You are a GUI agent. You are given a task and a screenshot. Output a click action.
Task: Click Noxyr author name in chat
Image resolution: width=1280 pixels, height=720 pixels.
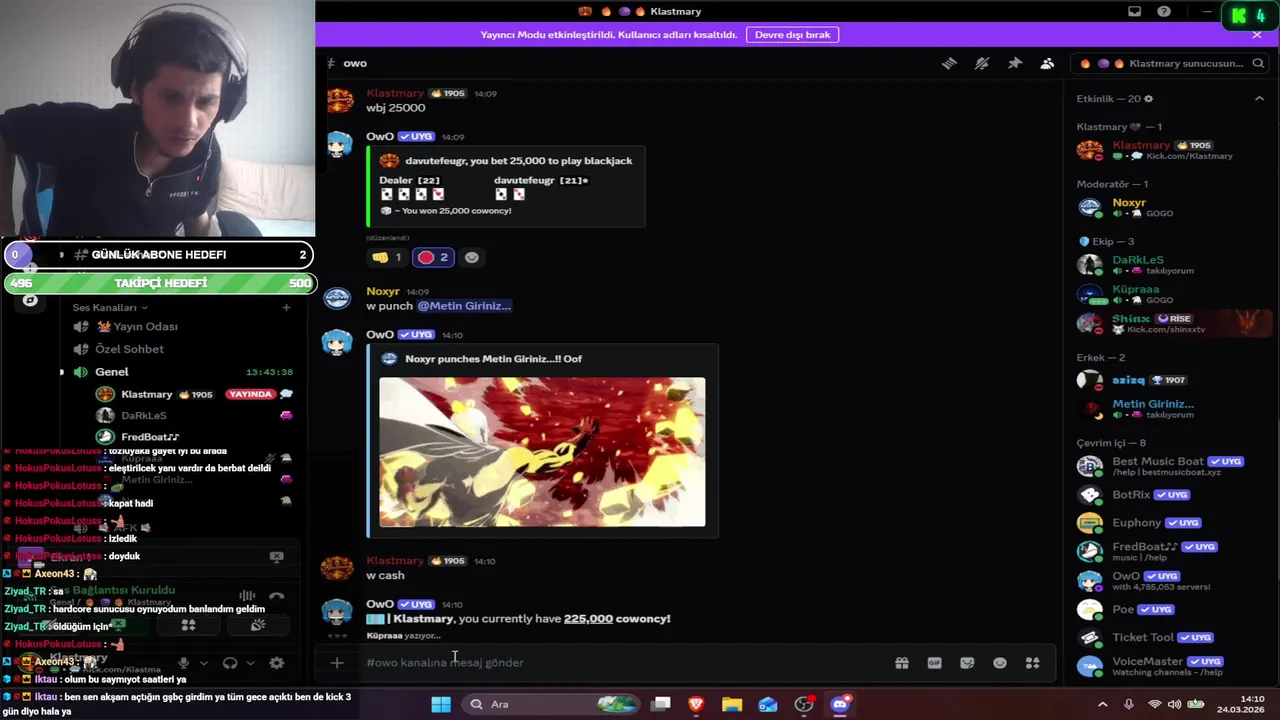tap(383, 291)
